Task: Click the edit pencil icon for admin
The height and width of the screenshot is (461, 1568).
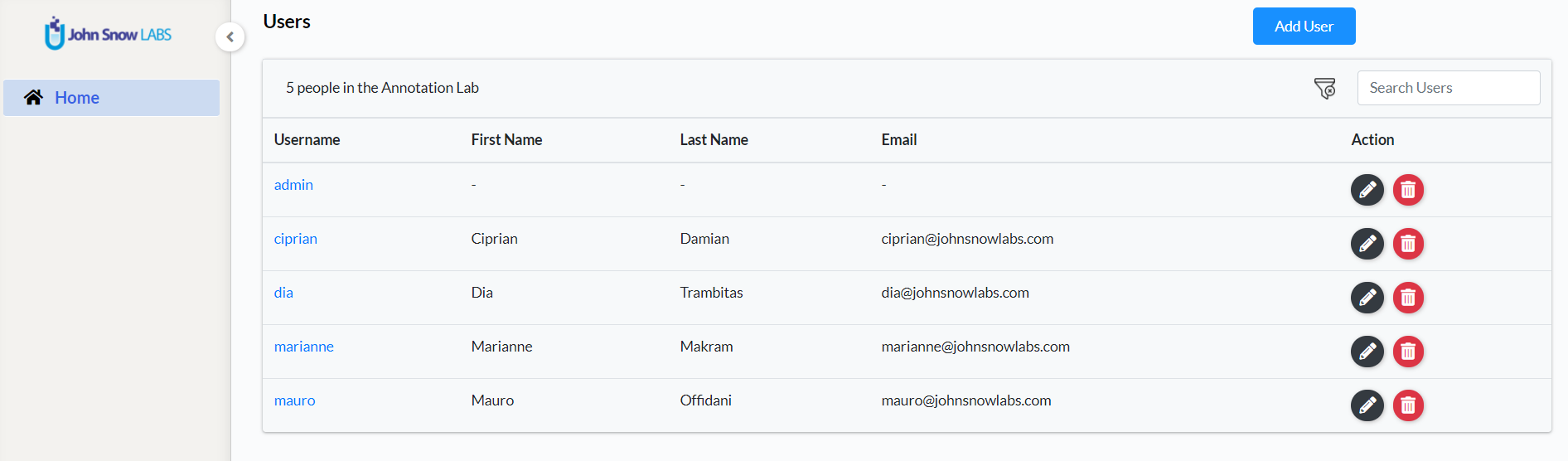Action: (1367, 190)
